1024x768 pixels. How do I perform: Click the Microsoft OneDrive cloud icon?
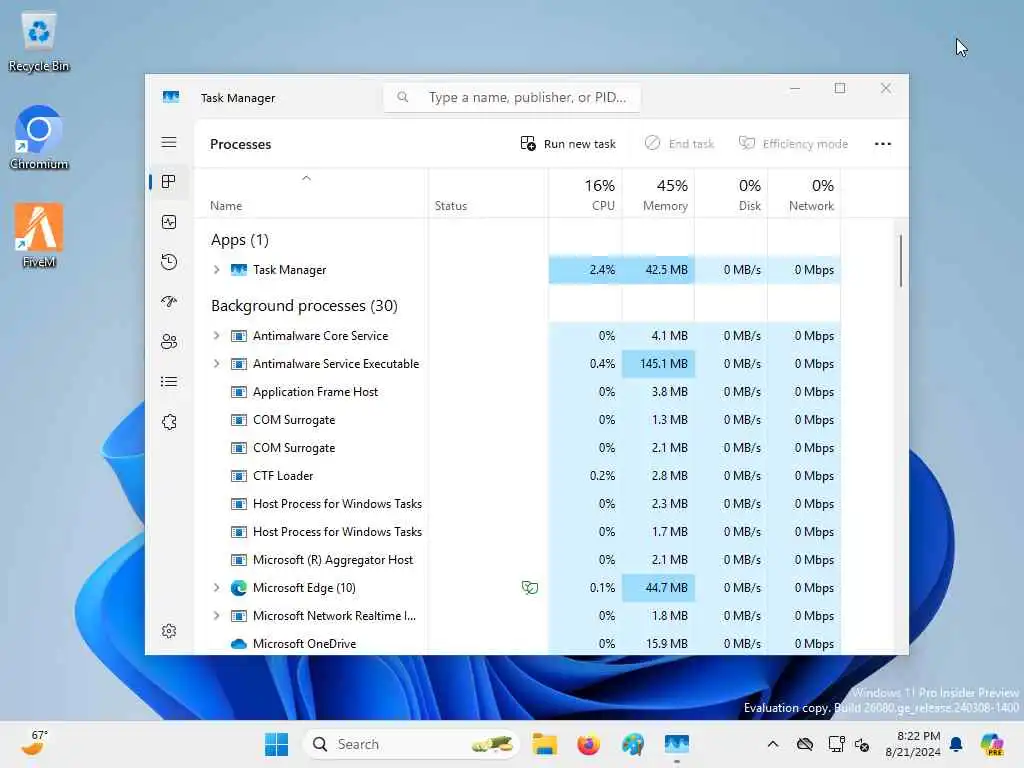[x=238, y=644]
